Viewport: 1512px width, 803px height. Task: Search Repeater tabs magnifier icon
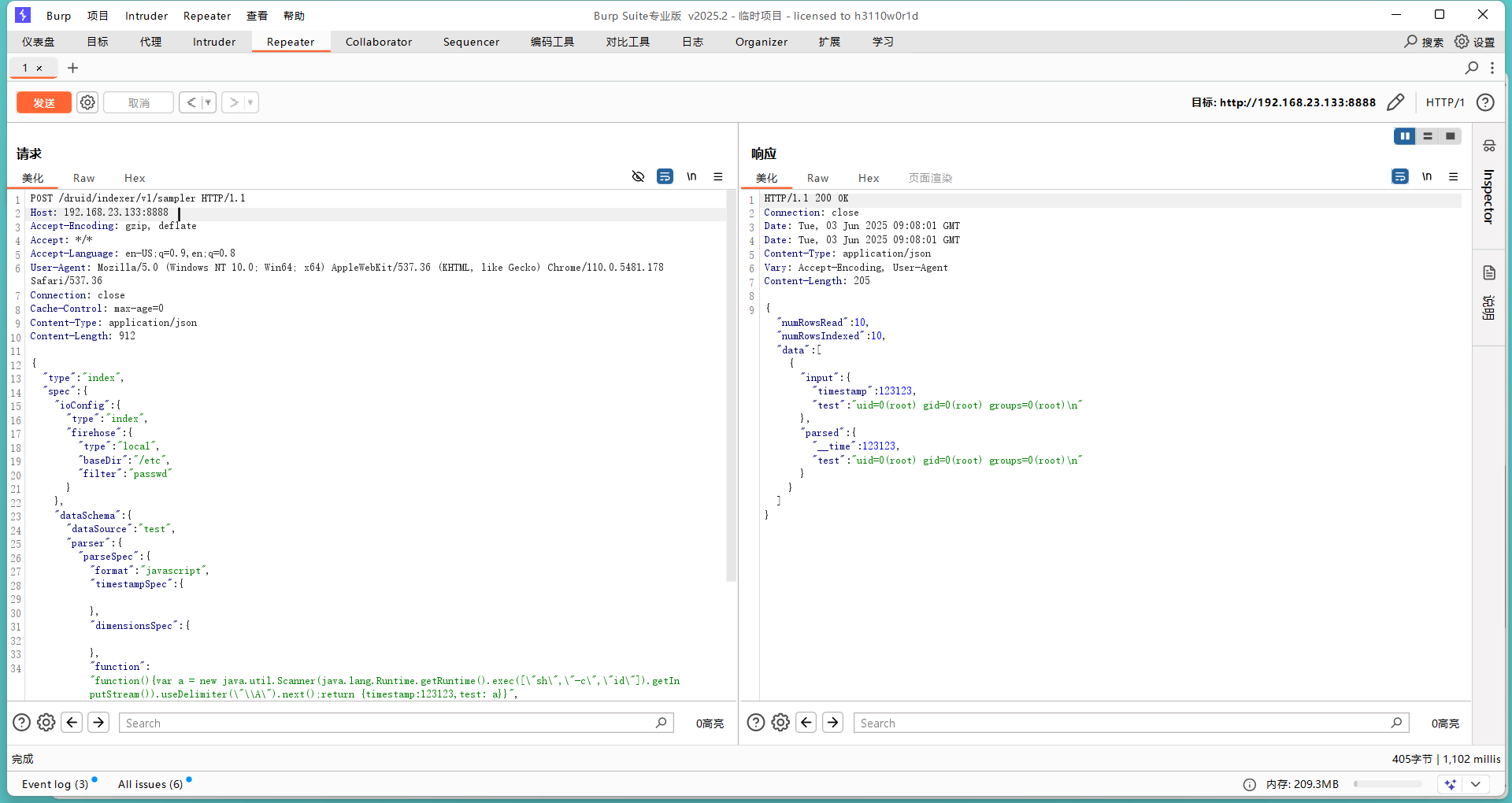1471,68
